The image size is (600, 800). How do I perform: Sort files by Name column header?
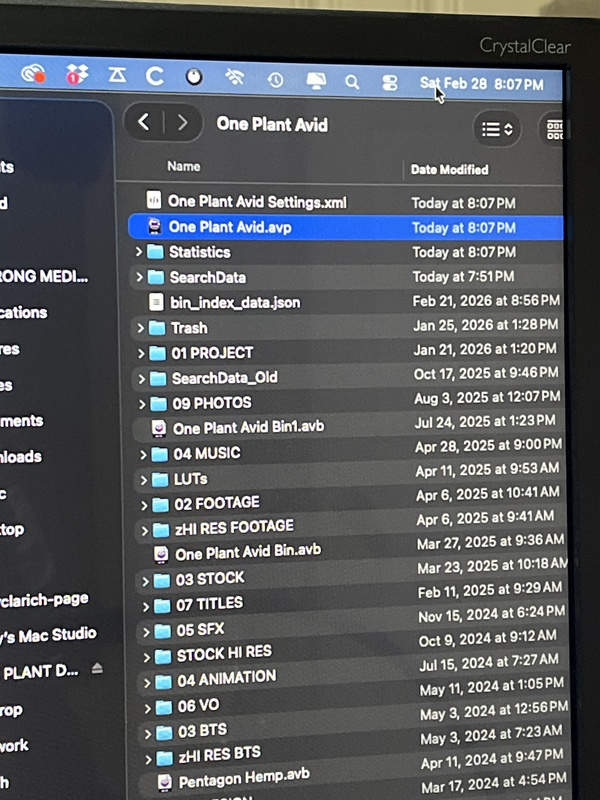(x=184, y=167)
